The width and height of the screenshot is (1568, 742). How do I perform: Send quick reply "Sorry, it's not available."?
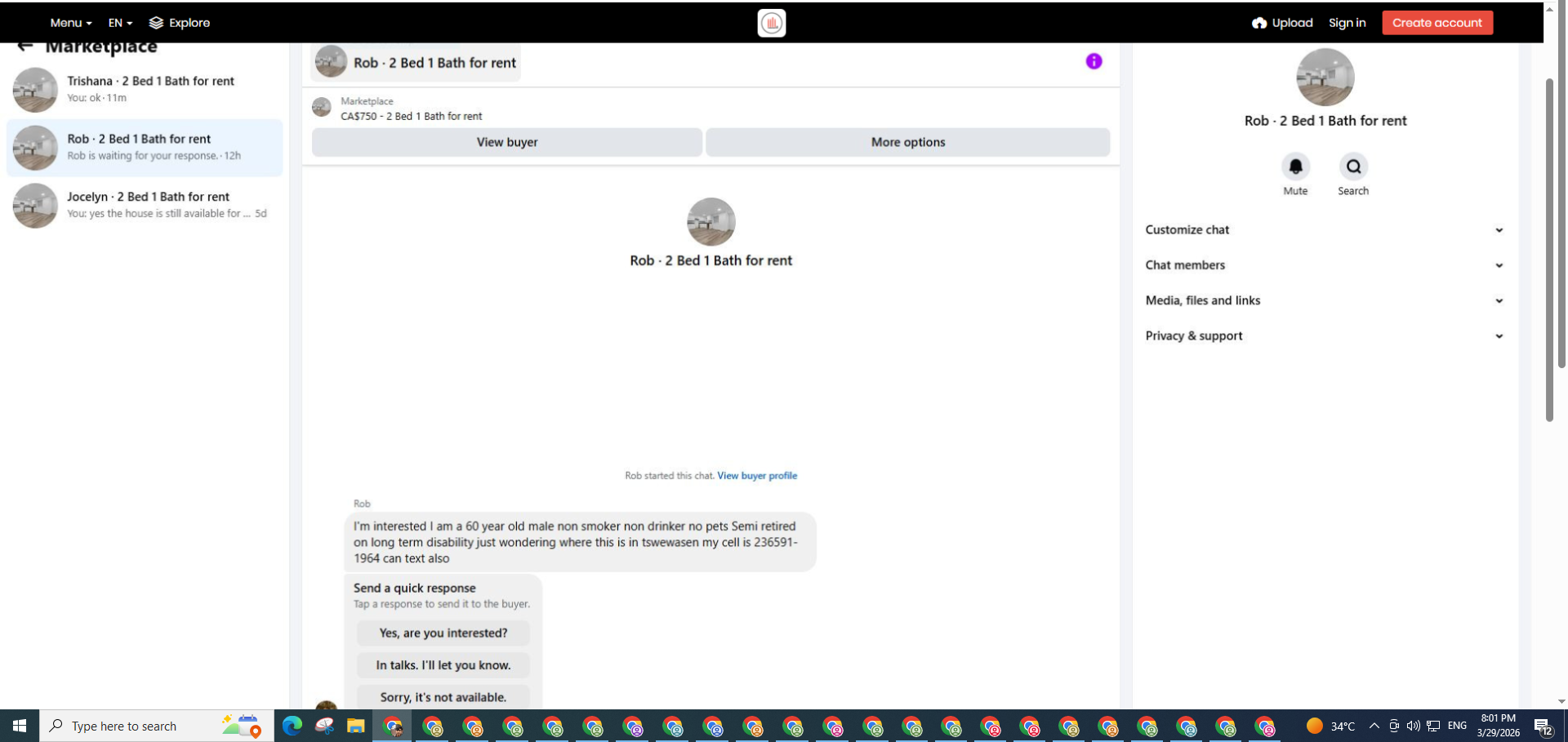(x=443, y=697)
